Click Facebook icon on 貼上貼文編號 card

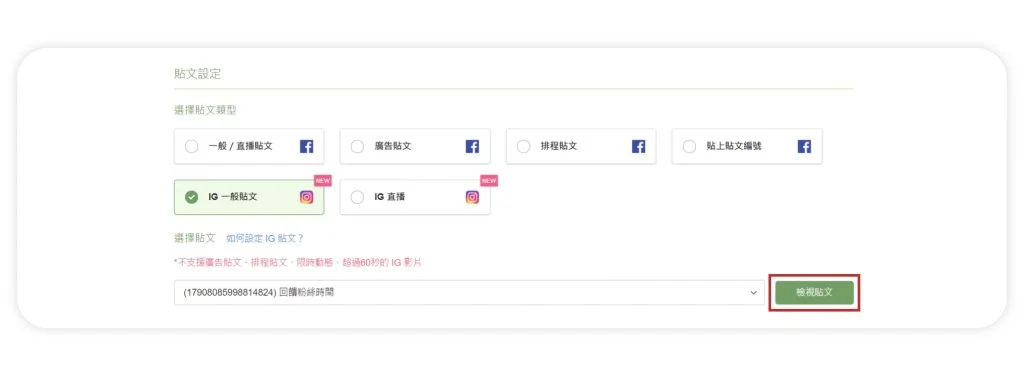click(804, 146)
